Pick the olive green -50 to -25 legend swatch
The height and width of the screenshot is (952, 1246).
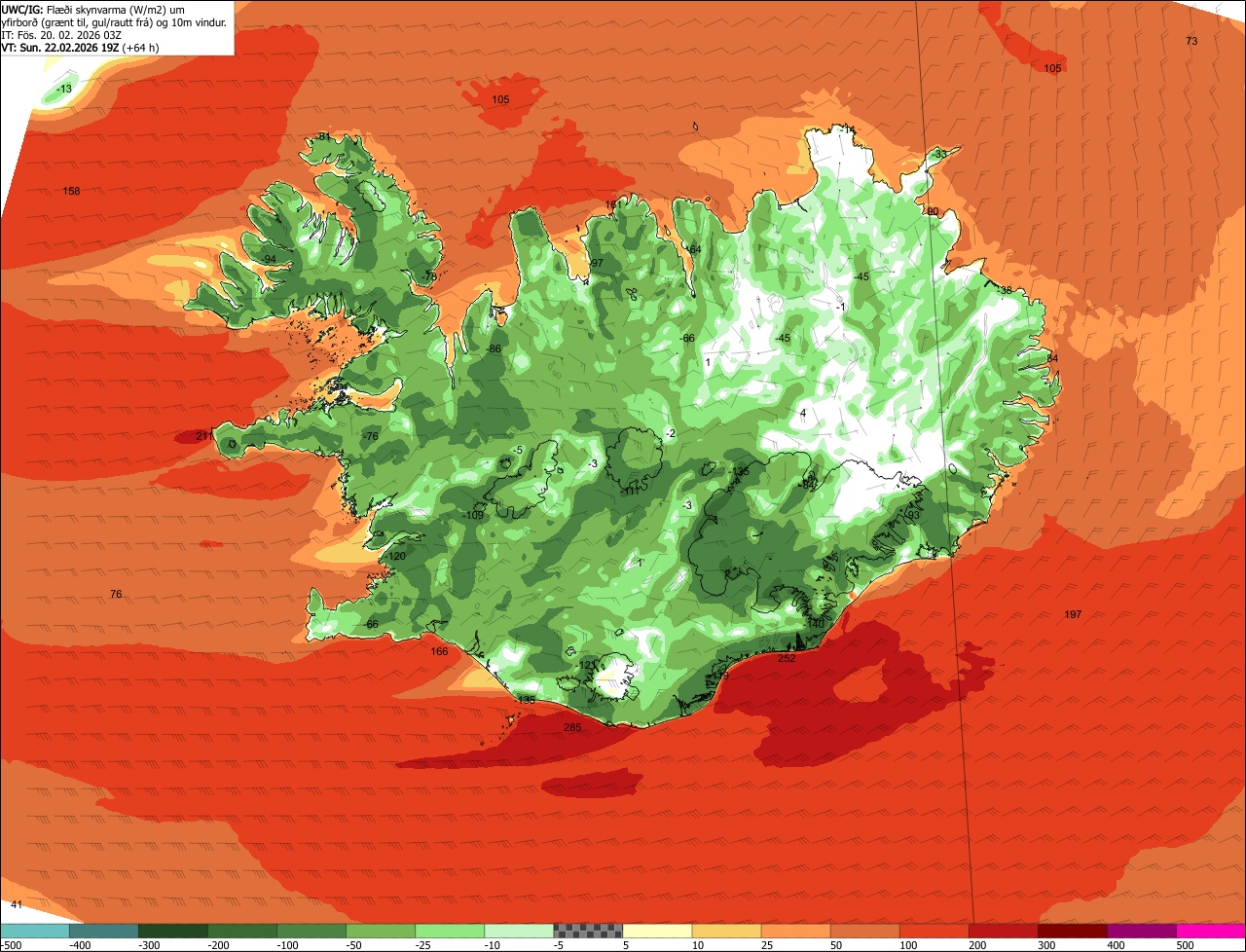tap(381, 931)
